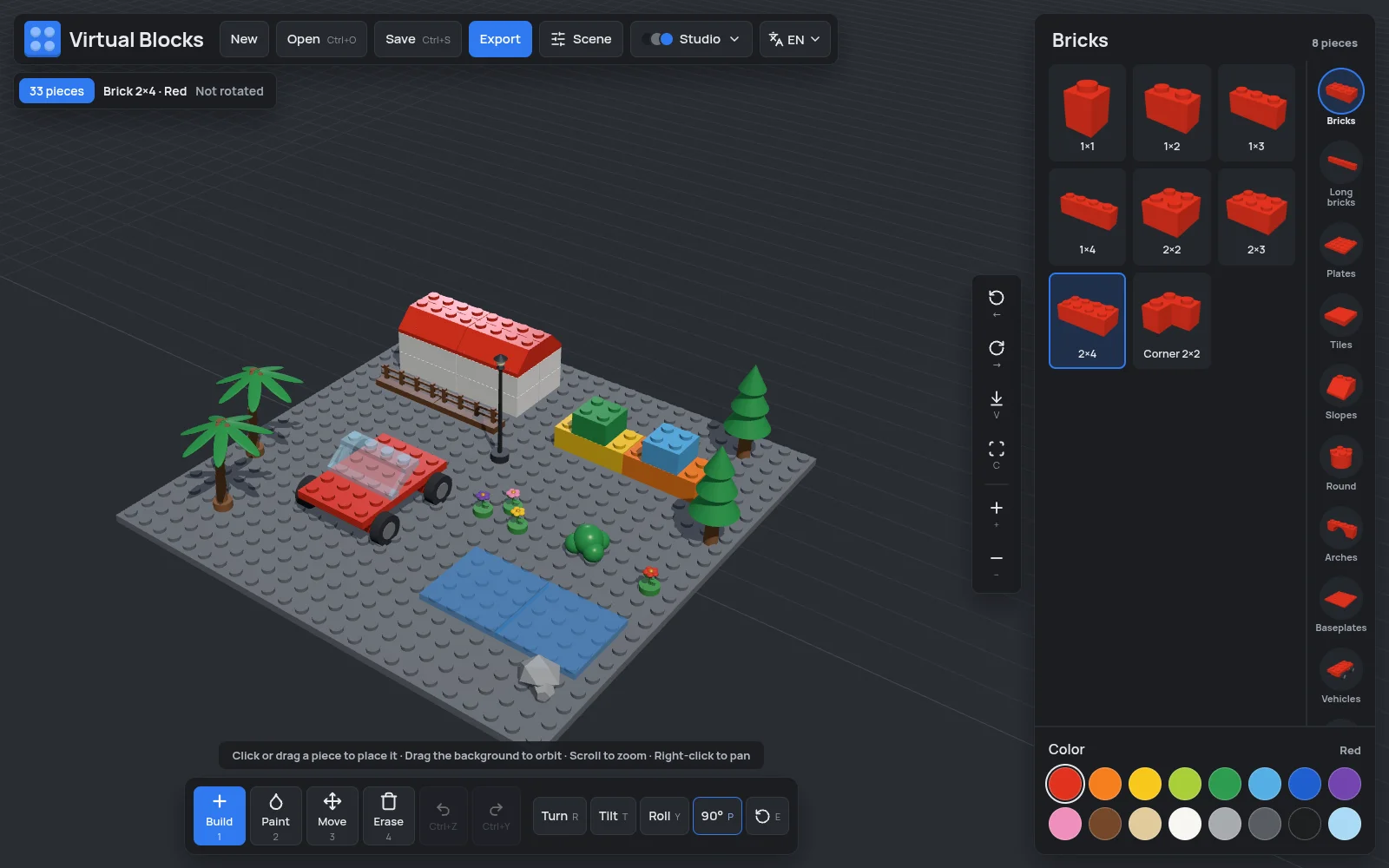
Task: Pick the Corner 2×2 brick thumbnail
Action: click(x=1172, y=320)
